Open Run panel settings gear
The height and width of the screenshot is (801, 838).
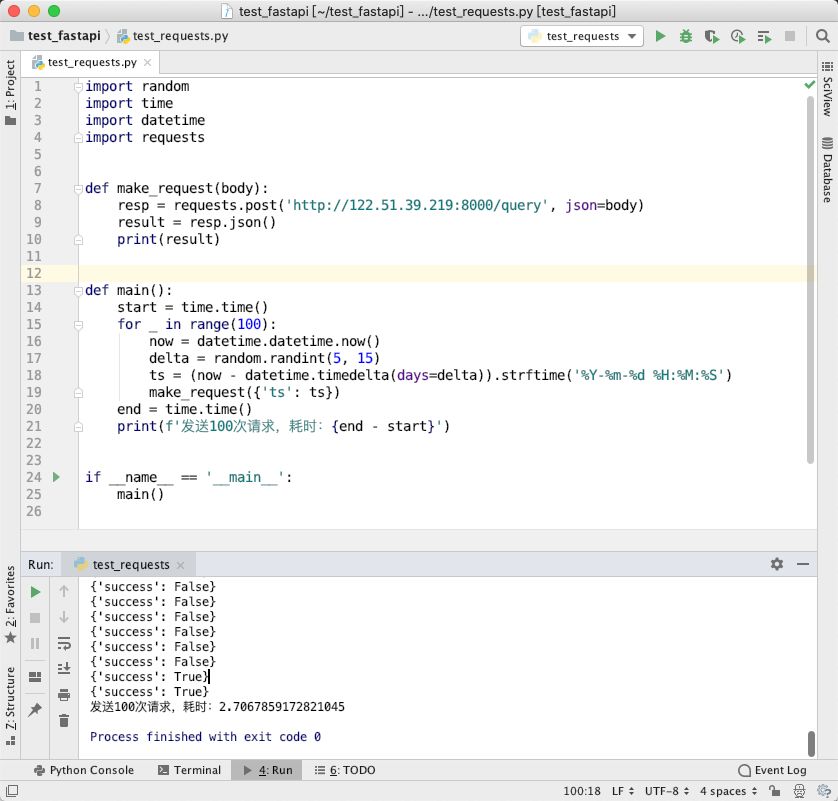[777, 564]
